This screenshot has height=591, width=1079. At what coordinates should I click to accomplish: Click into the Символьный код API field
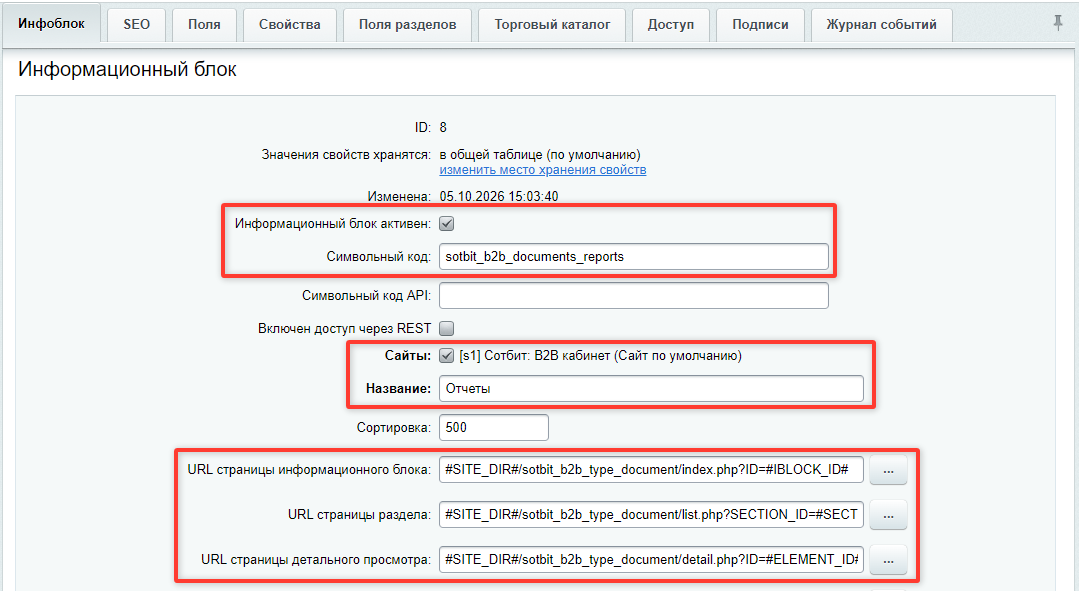(634, 296)
